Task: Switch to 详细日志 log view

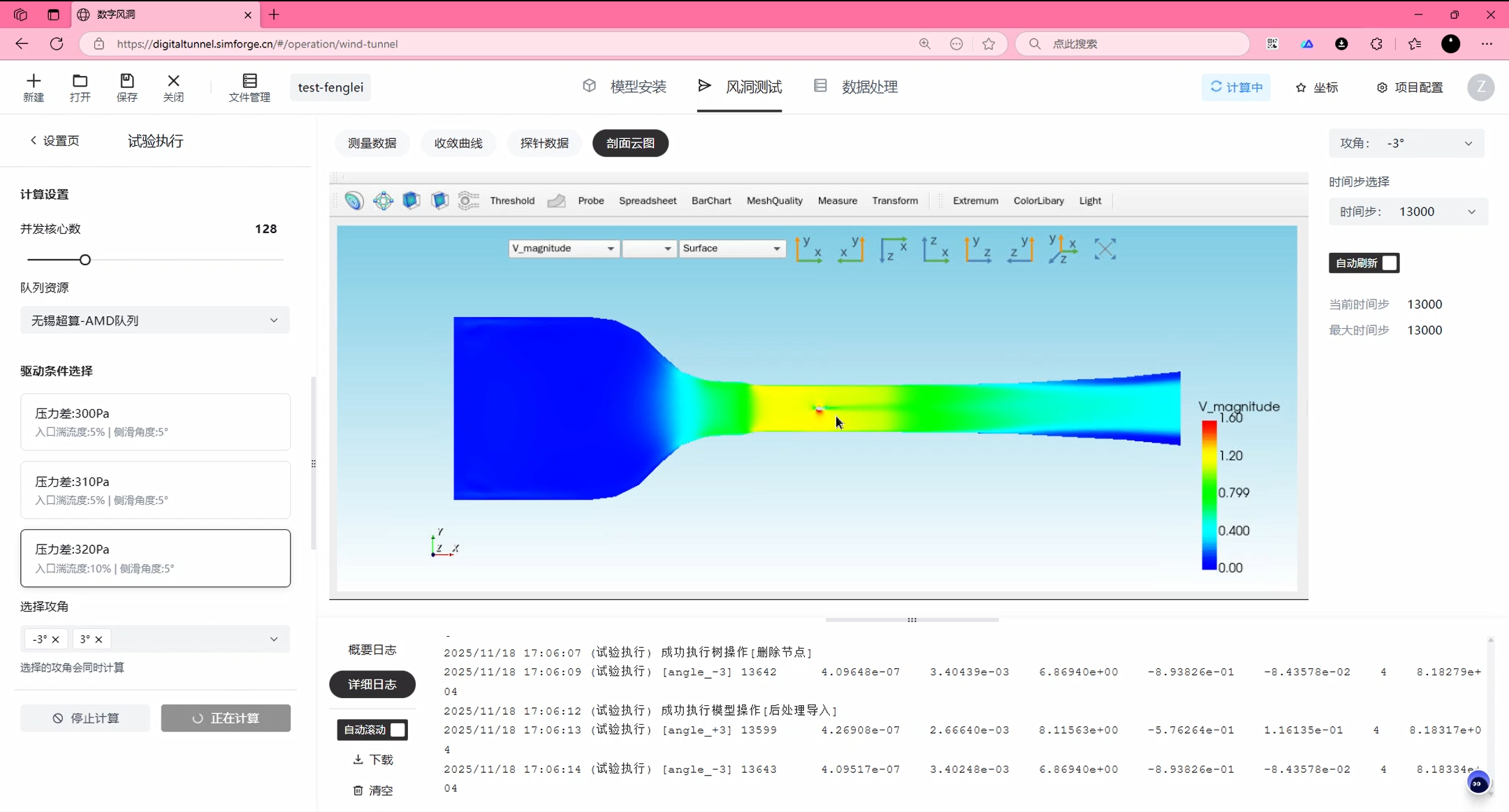Action: point(372,684)
